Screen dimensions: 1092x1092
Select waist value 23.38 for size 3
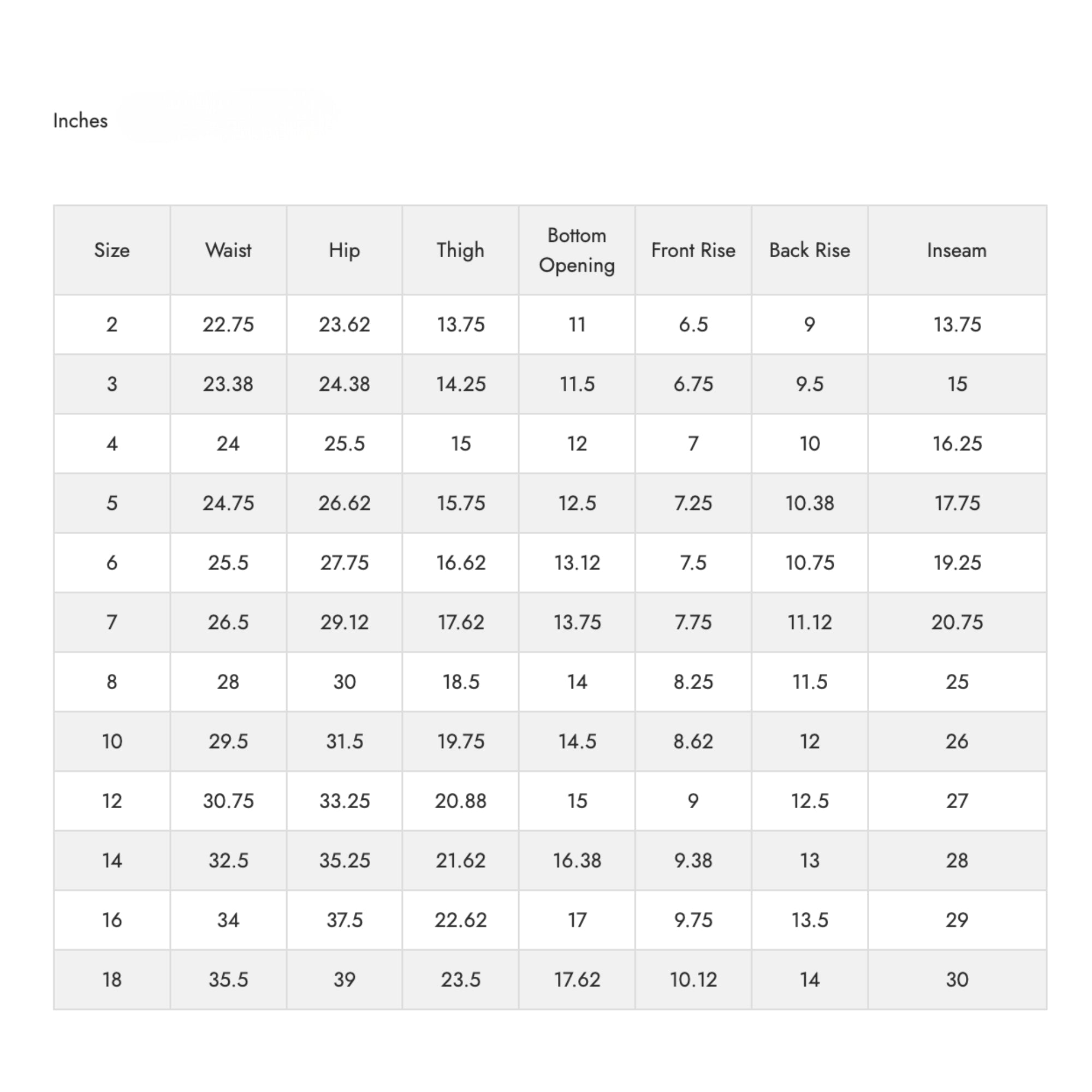228,384
